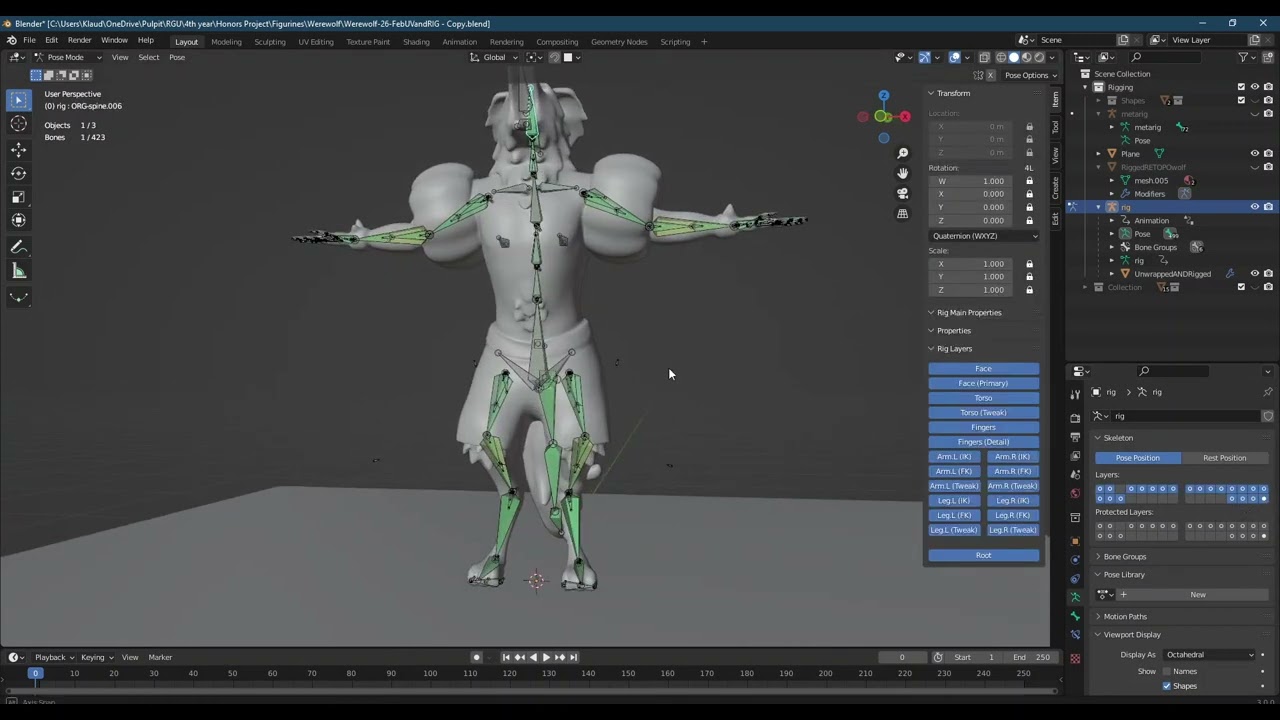Open the Object Data armature properties tab
The width and height of the screenshot is (1280, 720).
[x=1075, y=597]
